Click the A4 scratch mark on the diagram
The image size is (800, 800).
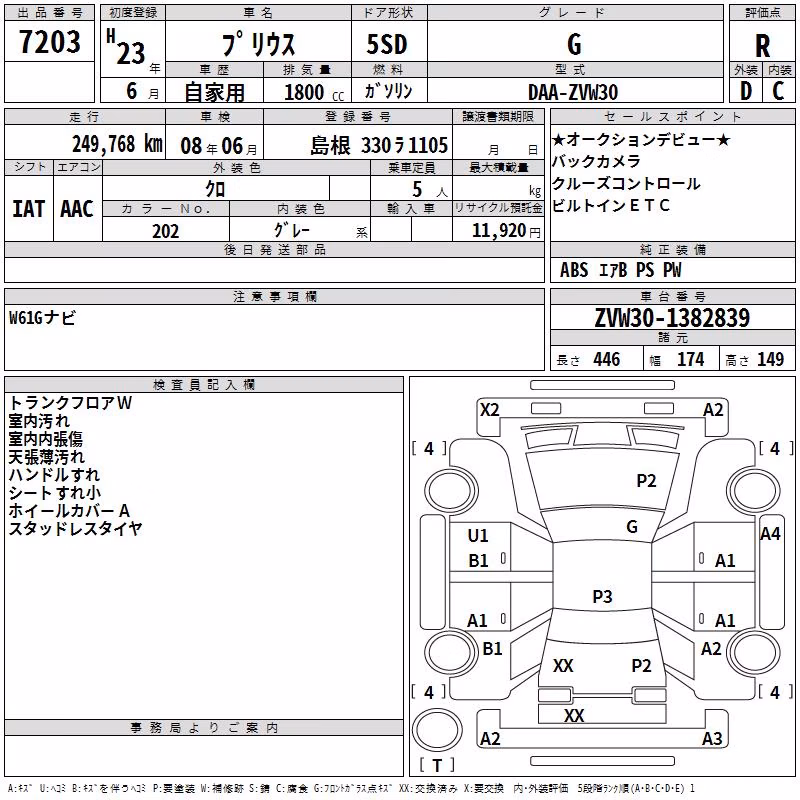click(x=770, y=534)
